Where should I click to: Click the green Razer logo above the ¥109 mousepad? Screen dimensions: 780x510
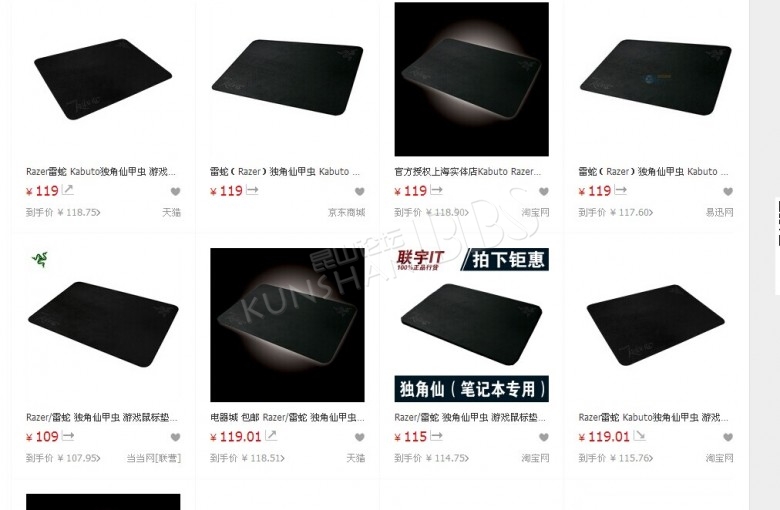pos(40,259)
